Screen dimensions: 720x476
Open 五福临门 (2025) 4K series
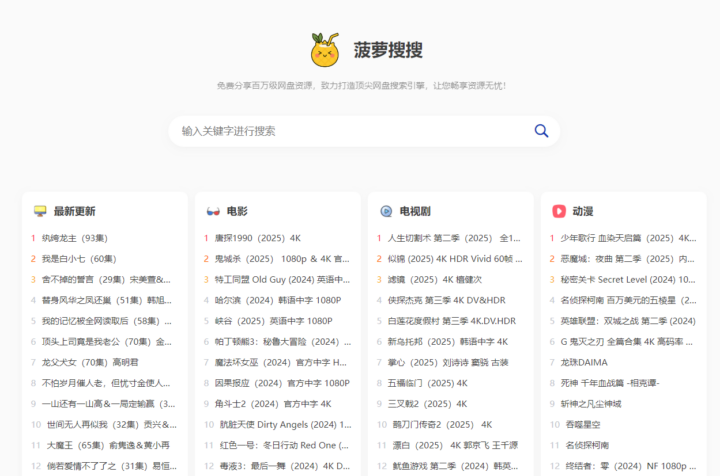tap(428, 383)
